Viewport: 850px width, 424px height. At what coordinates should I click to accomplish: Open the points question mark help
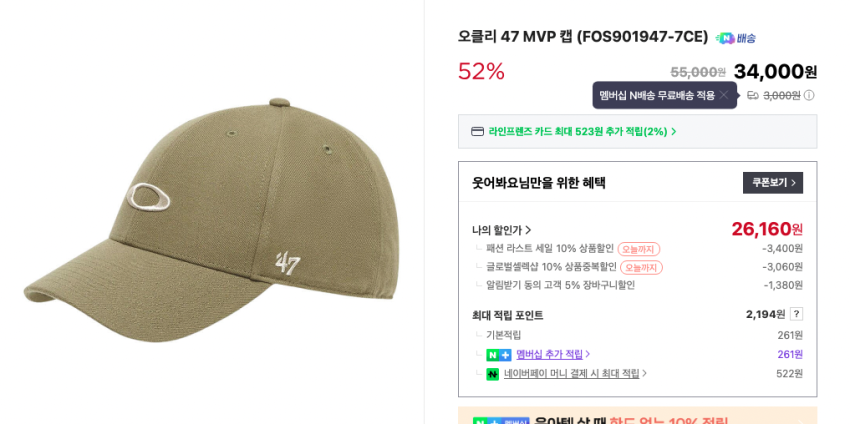(x=796, y=314)
